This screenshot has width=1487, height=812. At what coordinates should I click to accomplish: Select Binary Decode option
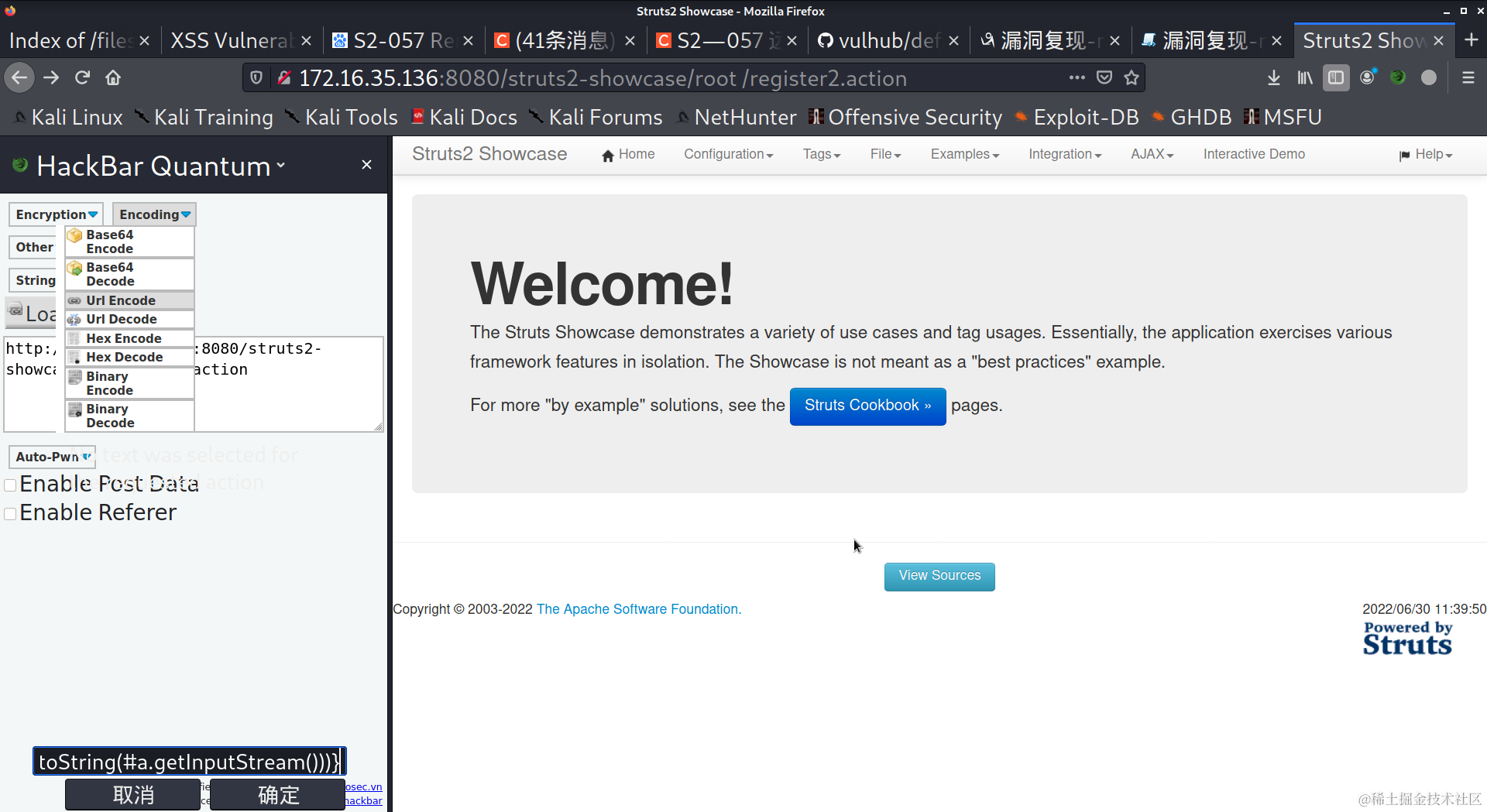129,416
